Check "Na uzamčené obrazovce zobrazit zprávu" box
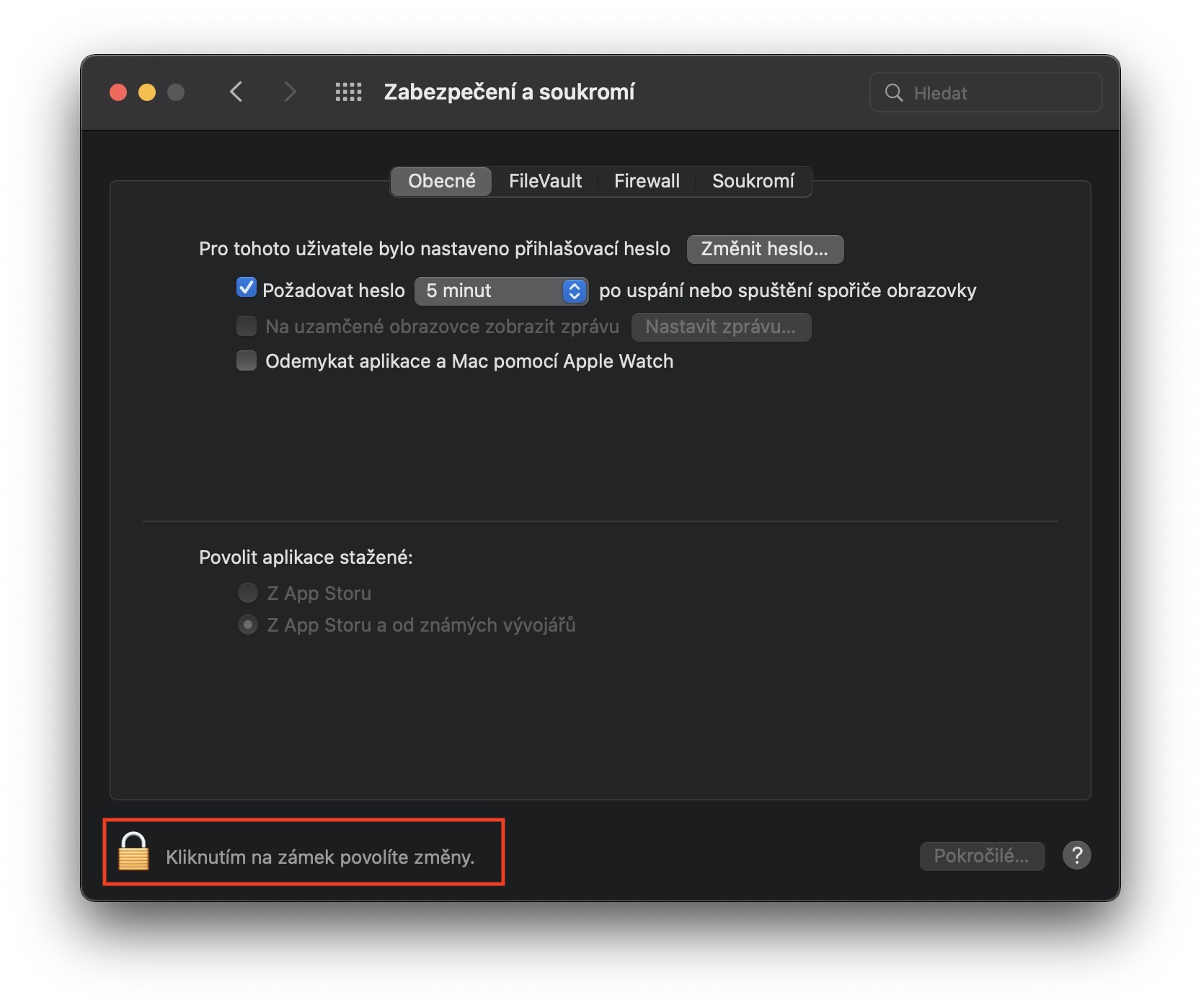This screenshot has width=1201, height=1008. click(247, 326)
